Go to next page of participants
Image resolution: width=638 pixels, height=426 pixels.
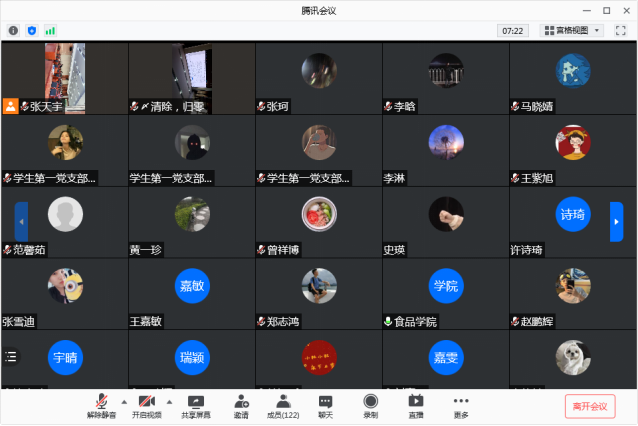pyautogui.click(x=616, y=221)
